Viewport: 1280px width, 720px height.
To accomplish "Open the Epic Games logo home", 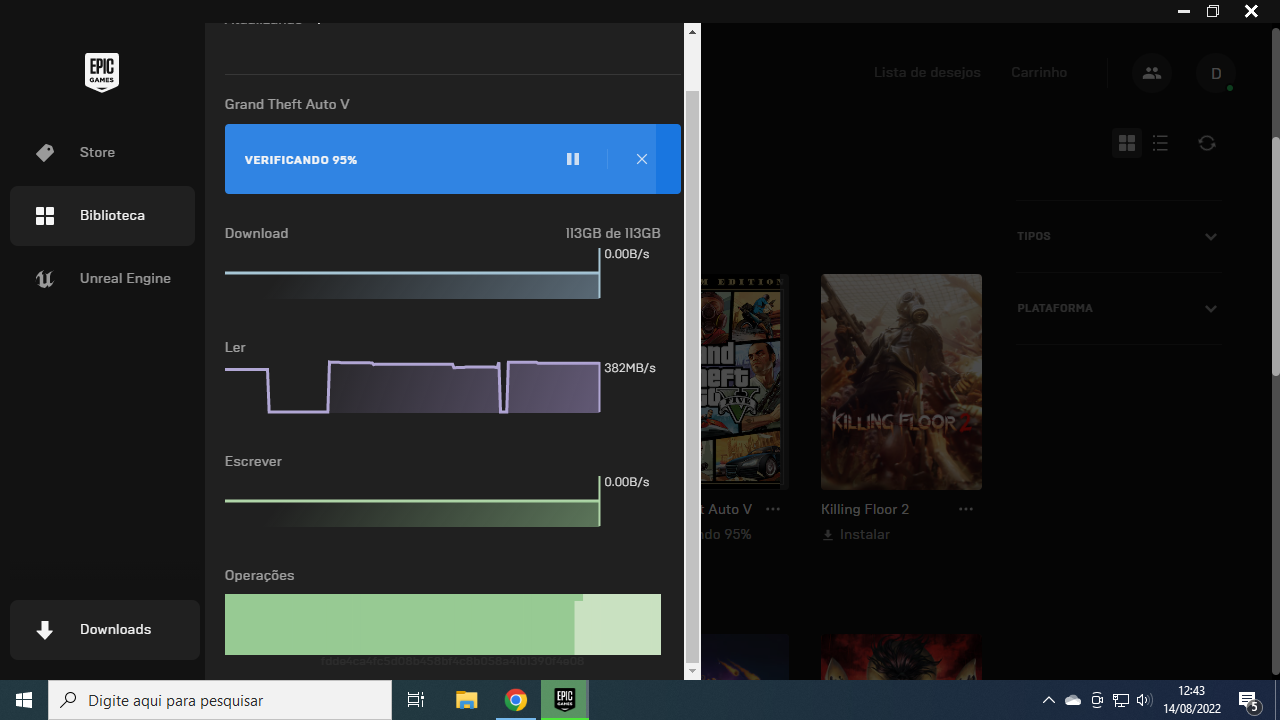I will coord(102,72).
